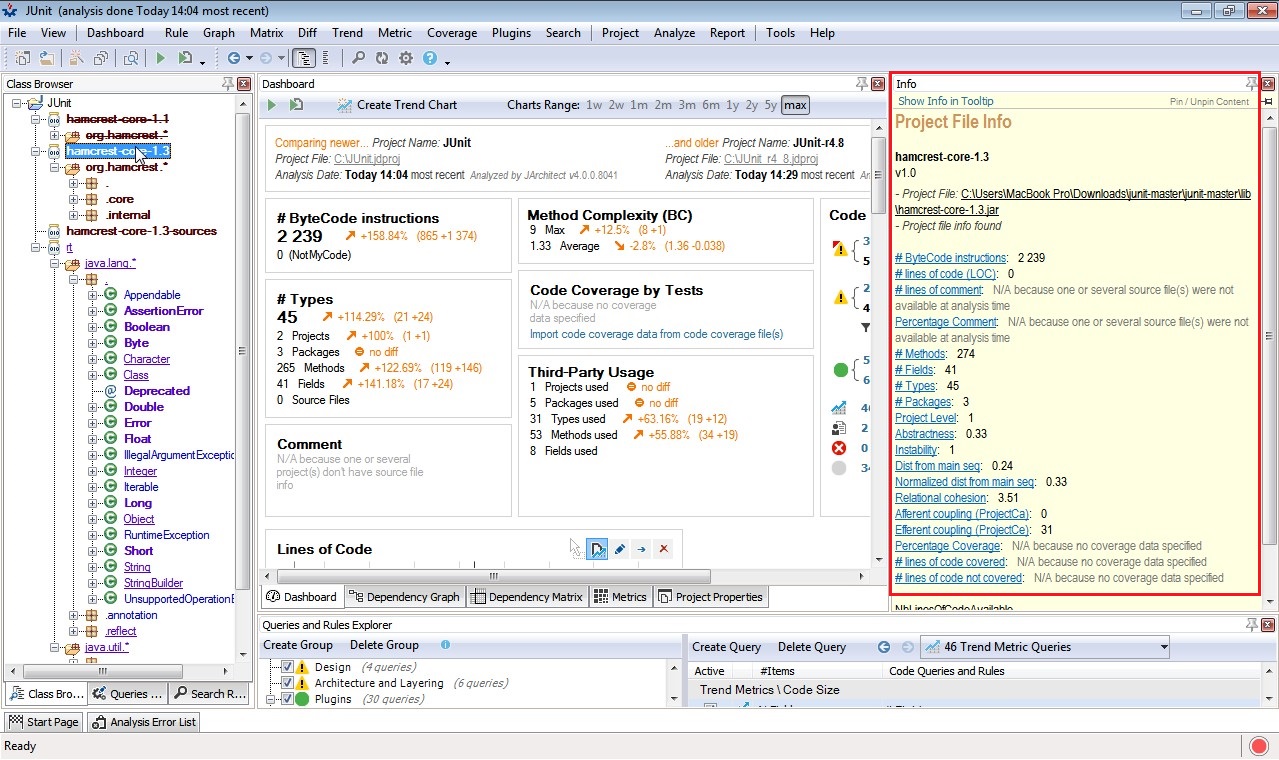1279x760 pixels.
Task: Click the magnifier Search toolbar icon
Action: point(358,59)
